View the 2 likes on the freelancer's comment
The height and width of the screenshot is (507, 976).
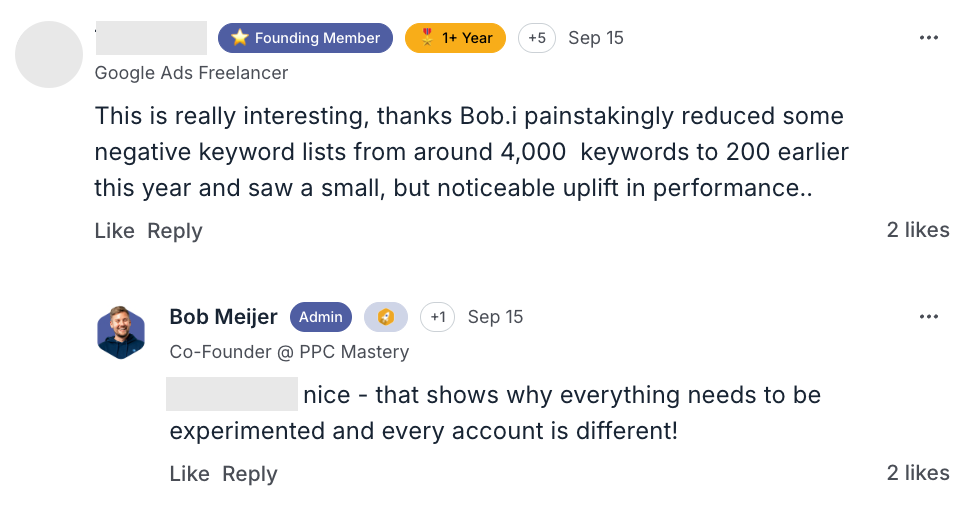[918, 230]
